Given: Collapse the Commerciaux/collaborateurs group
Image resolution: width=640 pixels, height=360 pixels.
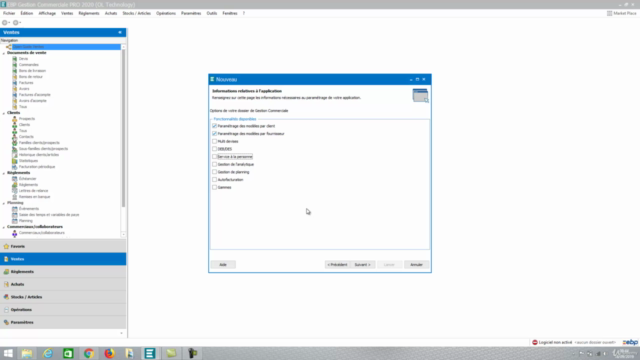Looking at the screenshot, I should coord(4,227).
